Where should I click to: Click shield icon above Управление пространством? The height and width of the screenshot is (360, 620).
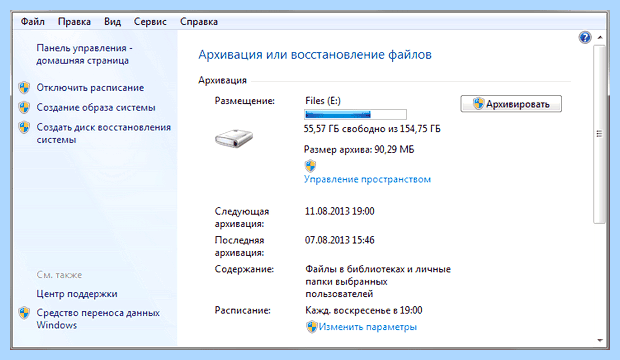[310, 165]
